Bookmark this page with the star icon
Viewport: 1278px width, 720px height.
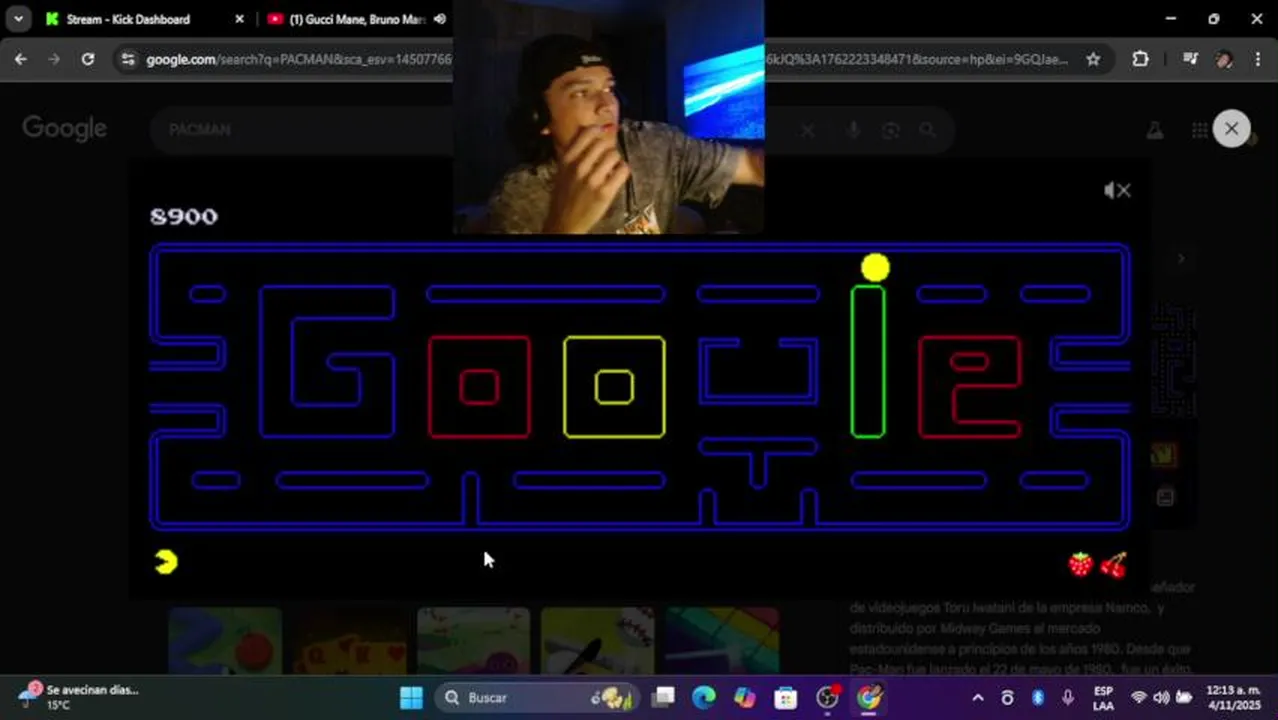[x=1093, y=59]
